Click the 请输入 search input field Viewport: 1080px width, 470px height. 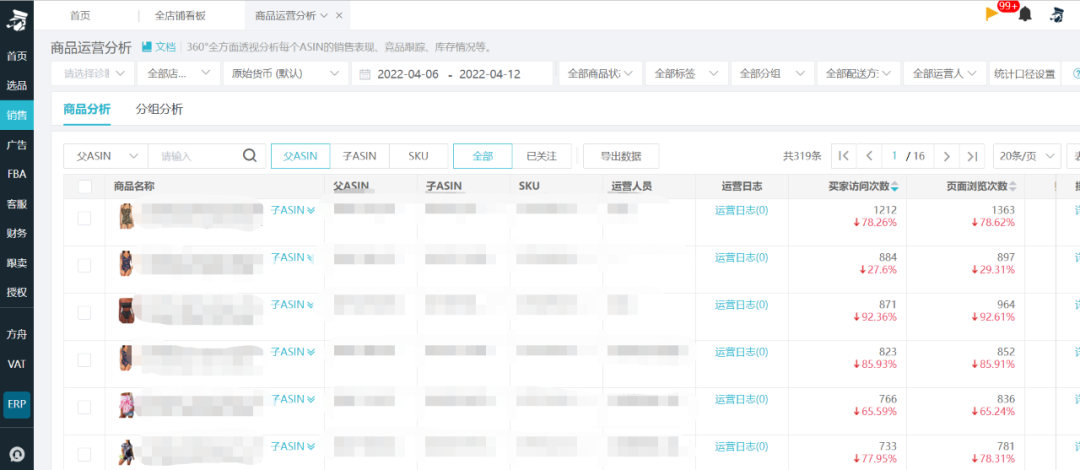194,156
